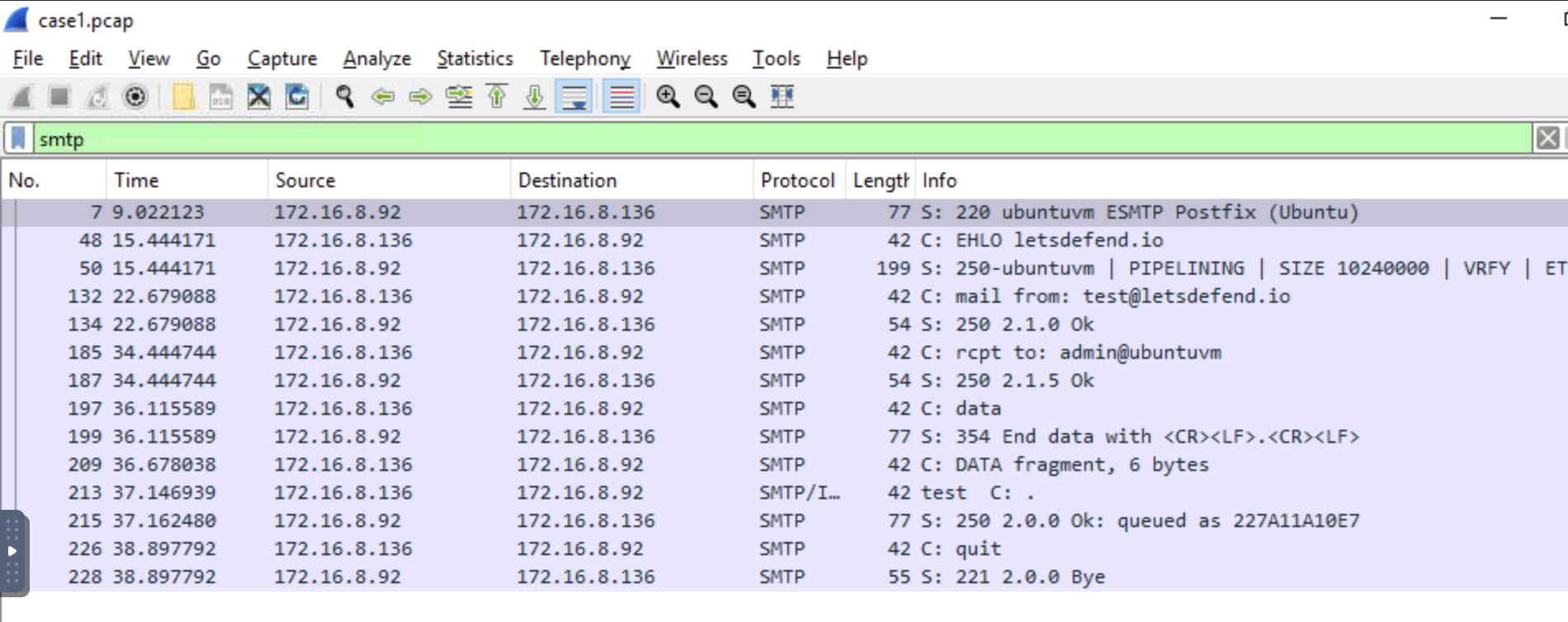
Task: Zoom in the main window text
Action: click(x=668, y=97)
